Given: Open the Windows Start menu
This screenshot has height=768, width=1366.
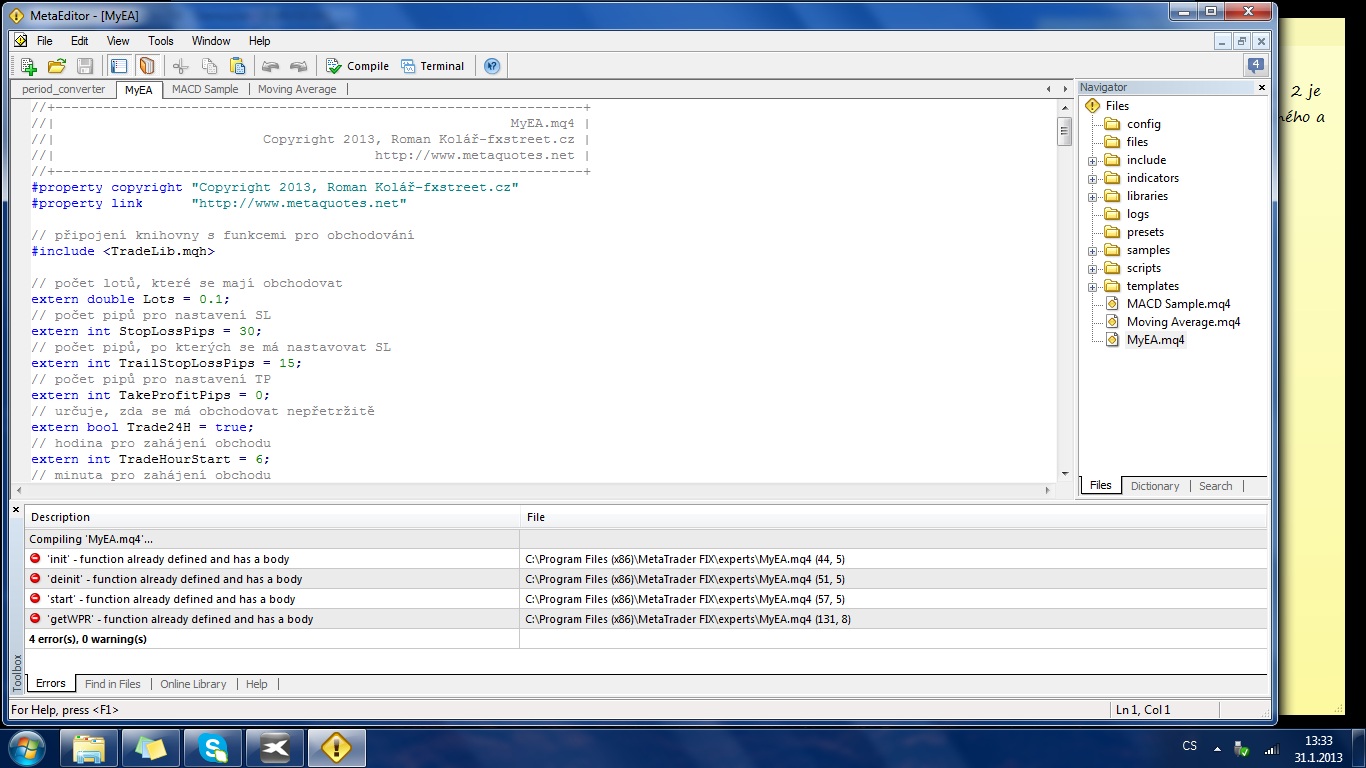Looking at the screenshot, I should point(27,747).
